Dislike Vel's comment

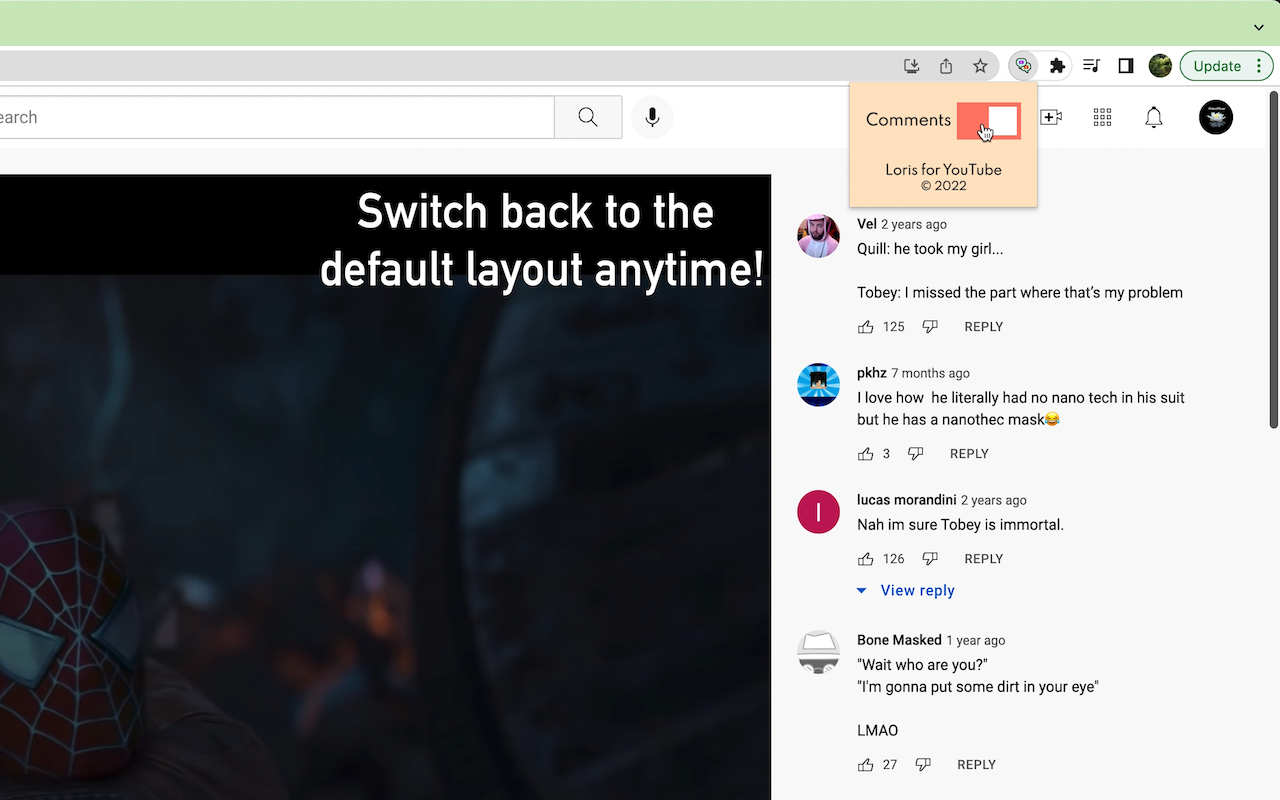click(930, 327)
